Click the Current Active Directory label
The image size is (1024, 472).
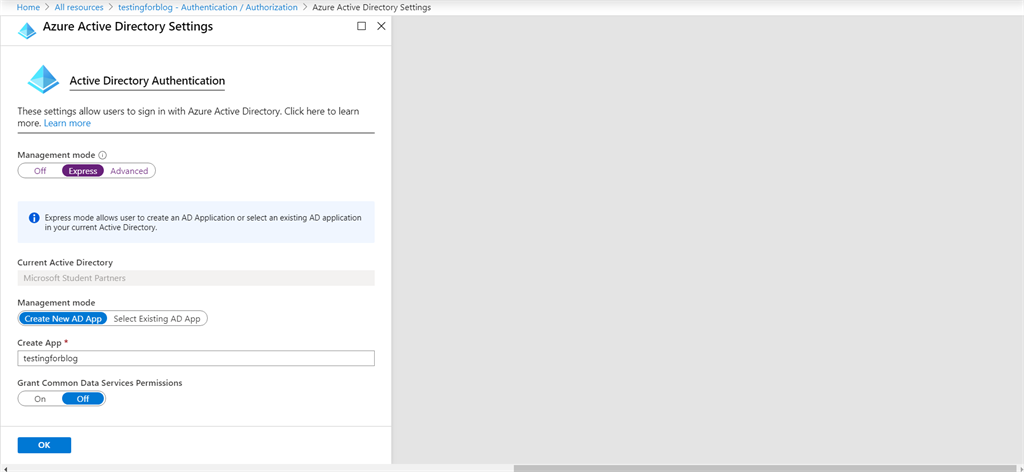(x=65, y=262)
